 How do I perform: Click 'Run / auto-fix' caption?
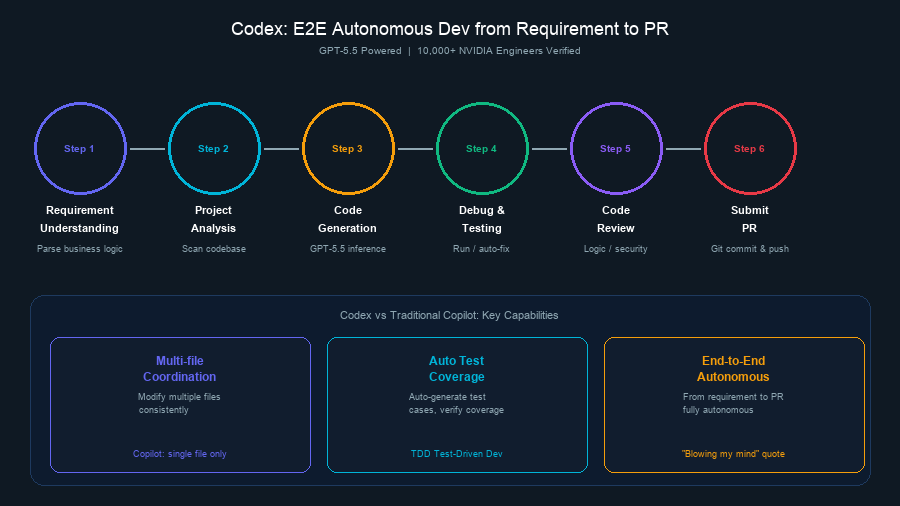coord(481,248)
